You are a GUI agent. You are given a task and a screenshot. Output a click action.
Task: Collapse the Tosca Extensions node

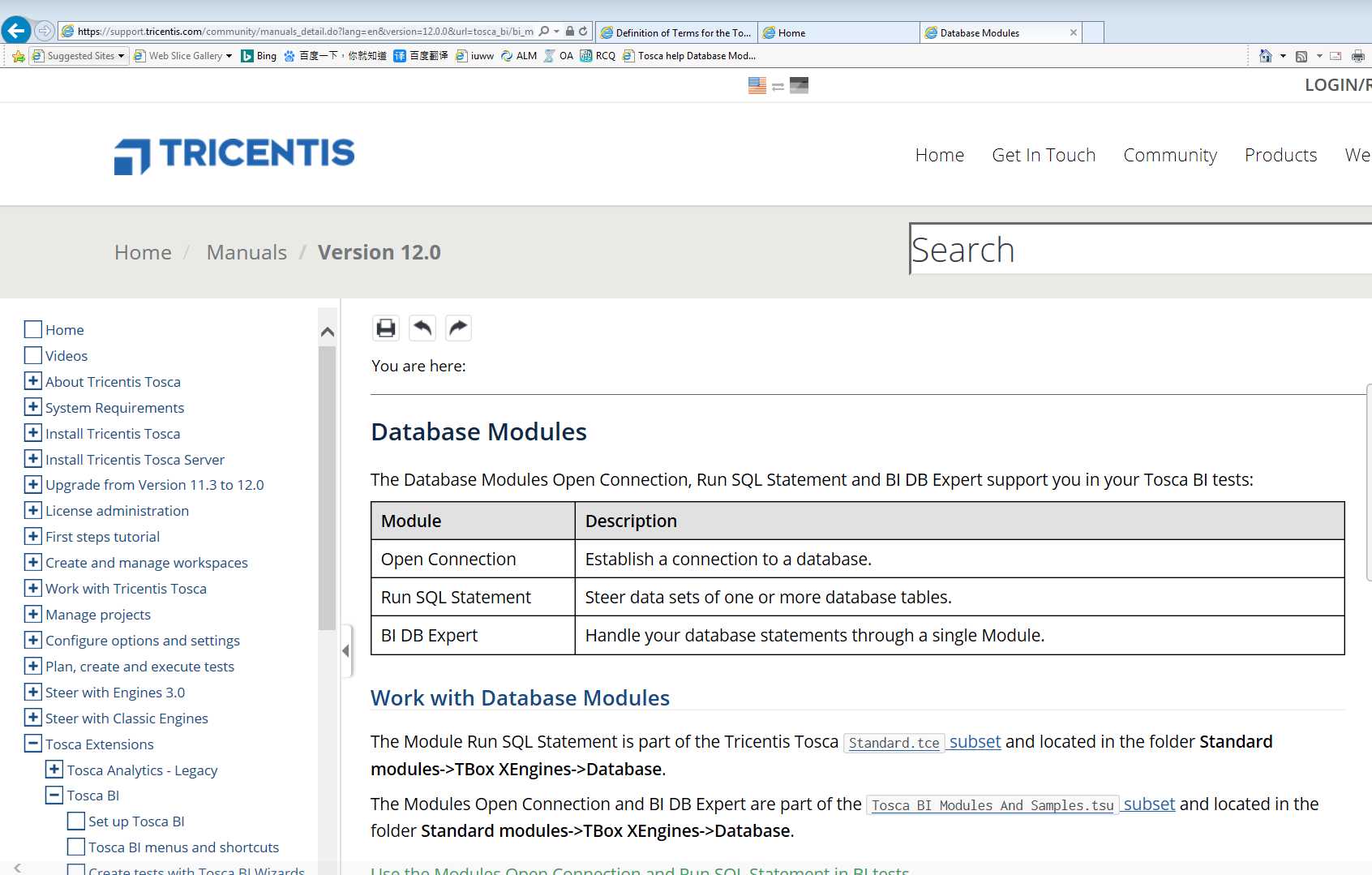33,743
